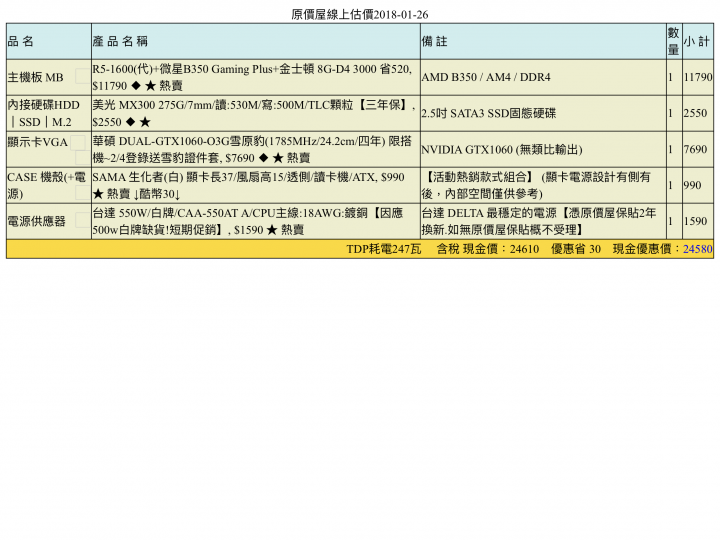Click the 1590 subtotal value
The width and height of the screenshot is (720, 540).
click(x=695, y=221)
